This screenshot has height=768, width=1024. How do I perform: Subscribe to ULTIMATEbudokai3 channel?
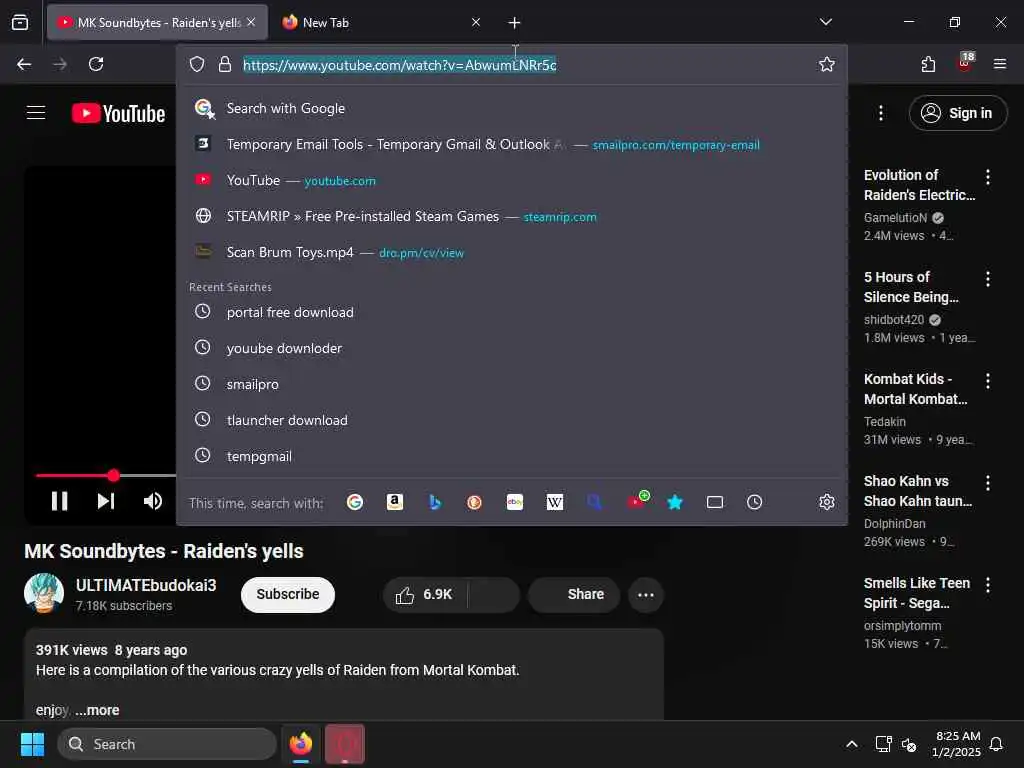288,595
